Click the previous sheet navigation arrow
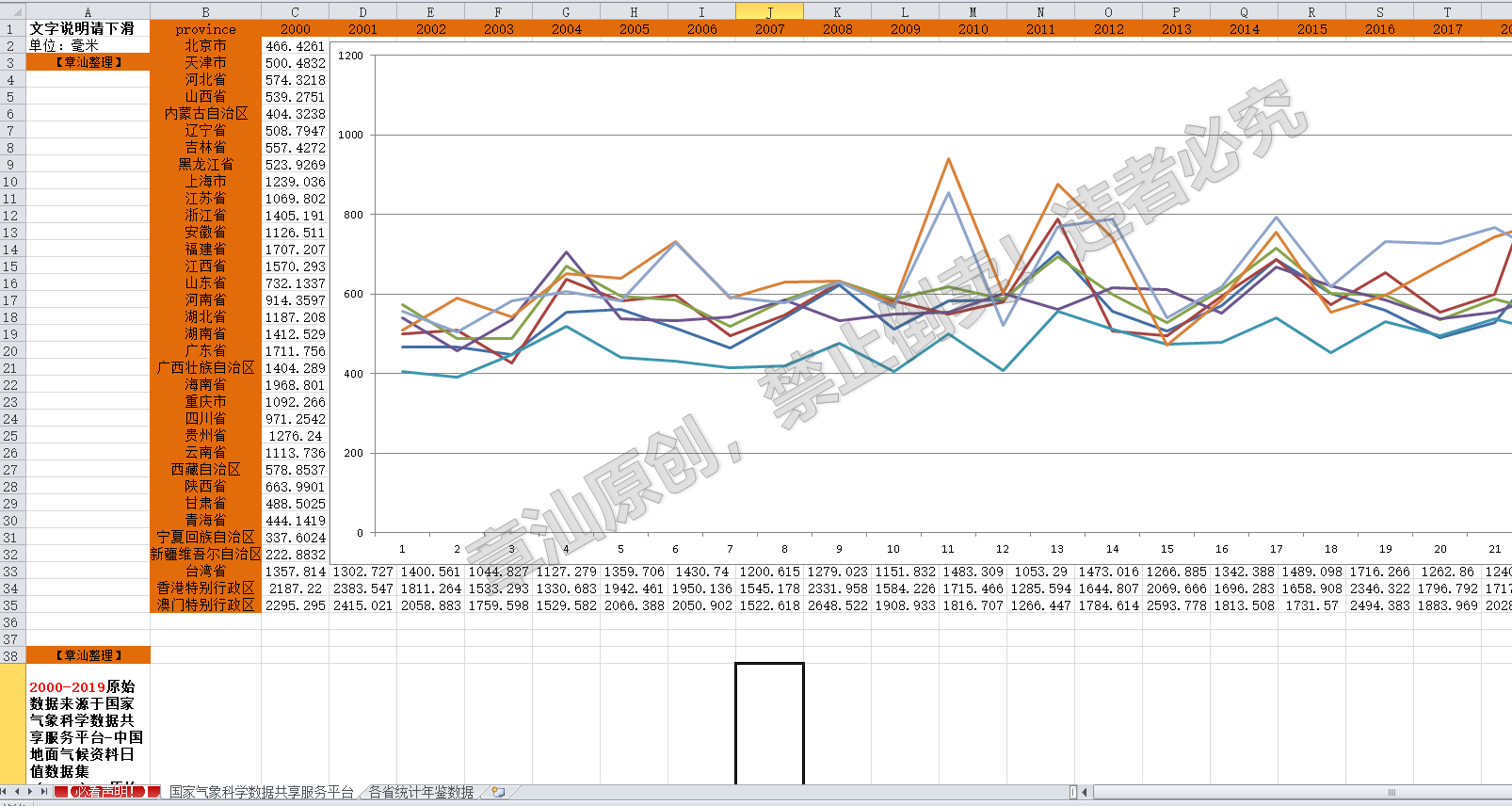 click(x=17, y=792)
